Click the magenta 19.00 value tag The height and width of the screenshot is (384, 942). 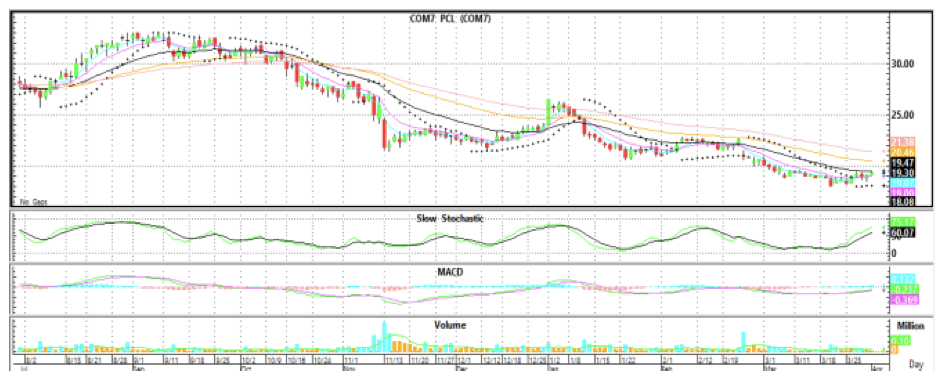click(x=902, y=192)
